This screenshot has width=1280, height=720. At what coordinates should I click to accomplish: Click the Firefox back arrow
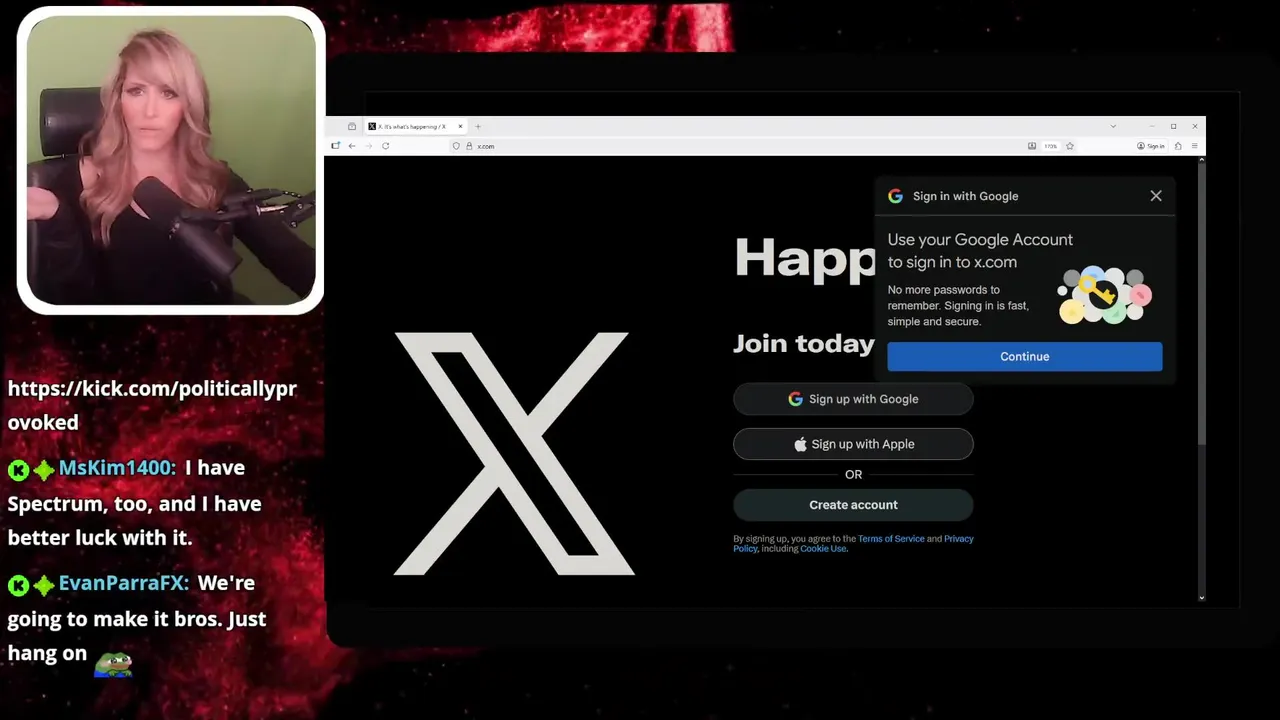click(352, 146)
